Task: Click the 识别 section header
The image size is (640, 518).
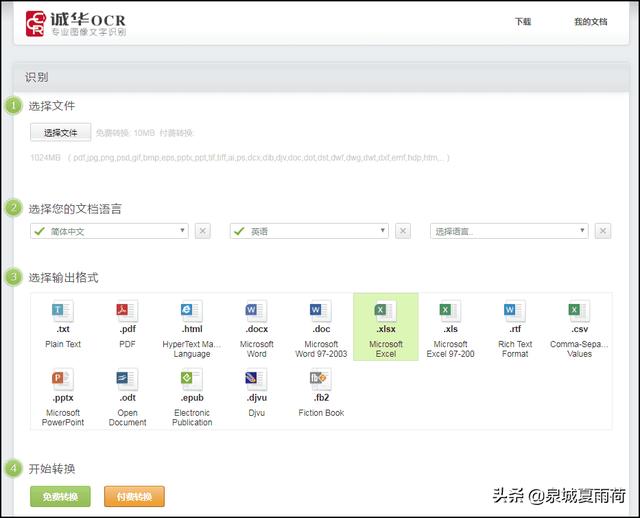Action: click(322, 77)
